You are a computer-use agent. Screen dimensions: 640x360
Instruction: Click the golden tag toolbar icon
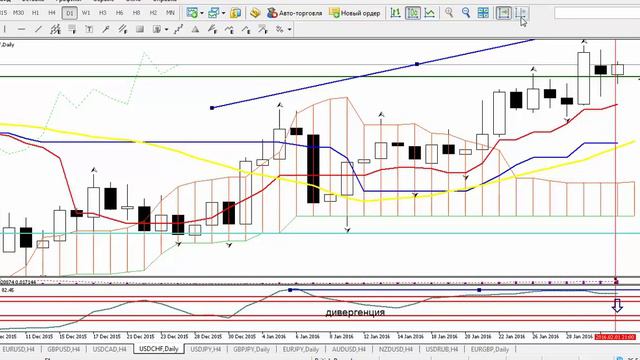pos(255,13)
